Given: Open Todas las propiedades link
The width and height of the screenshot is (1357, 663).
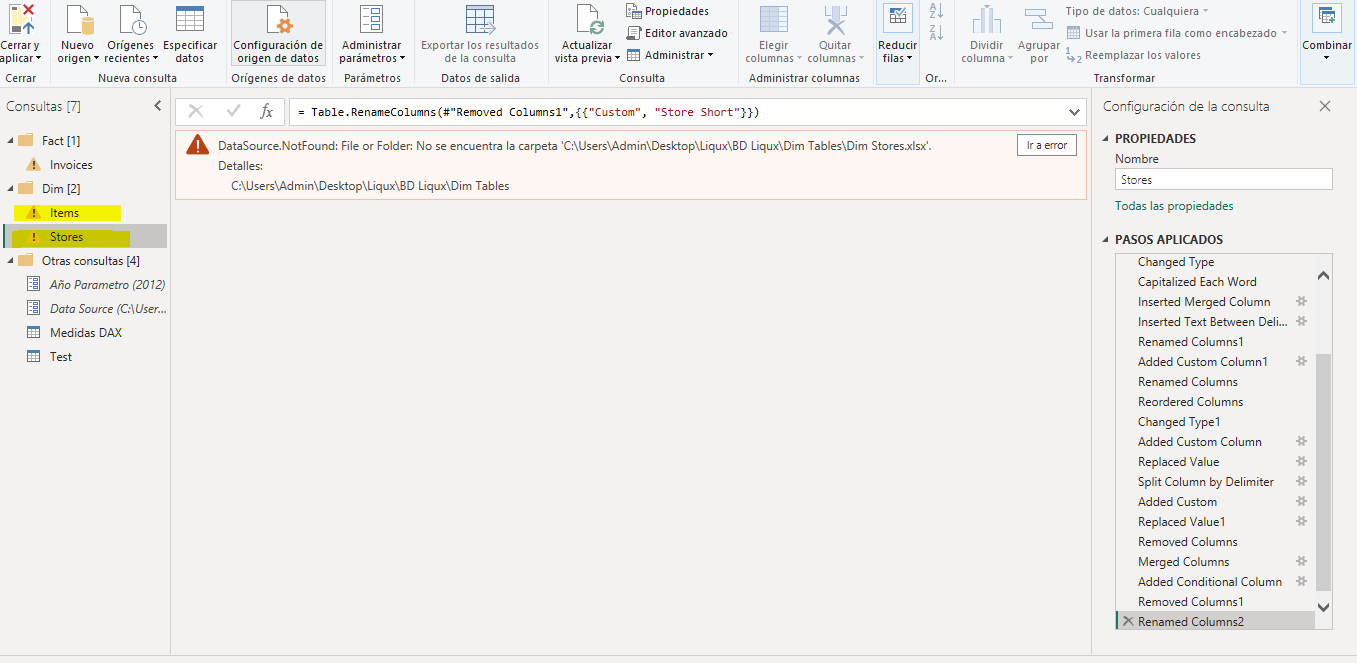Looking at the screenshot, I should (x=1174, y=206).
